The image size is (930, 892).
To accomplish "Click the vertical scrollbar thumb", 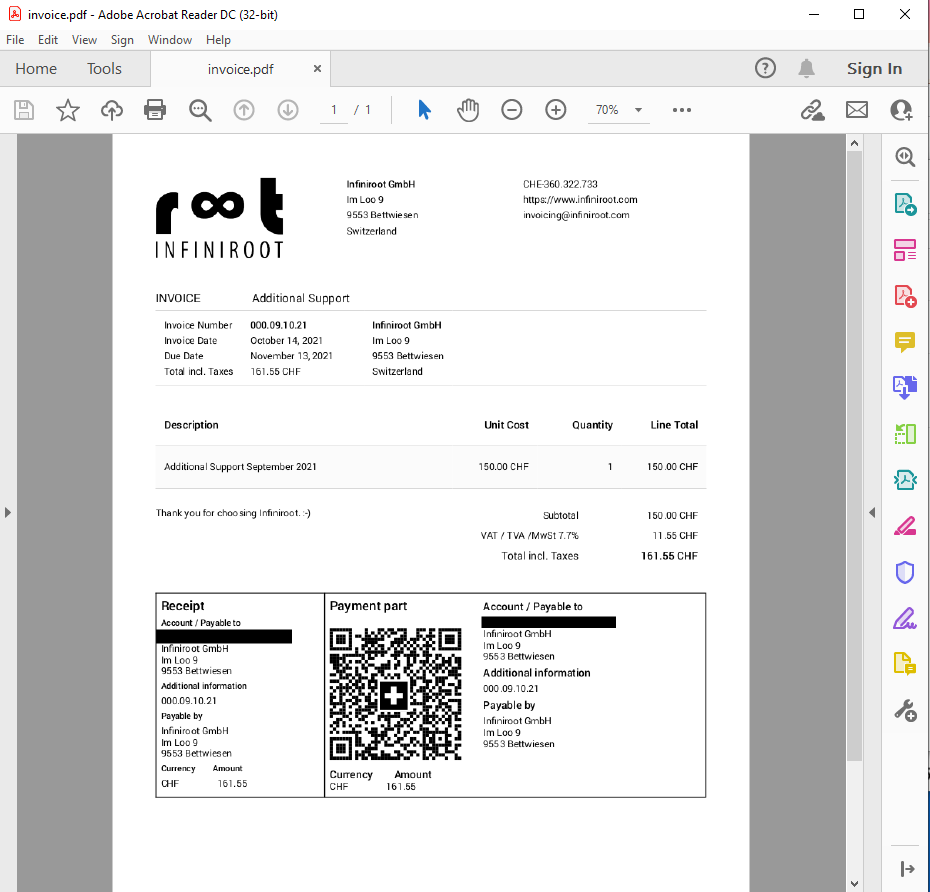I will (854, 455).
